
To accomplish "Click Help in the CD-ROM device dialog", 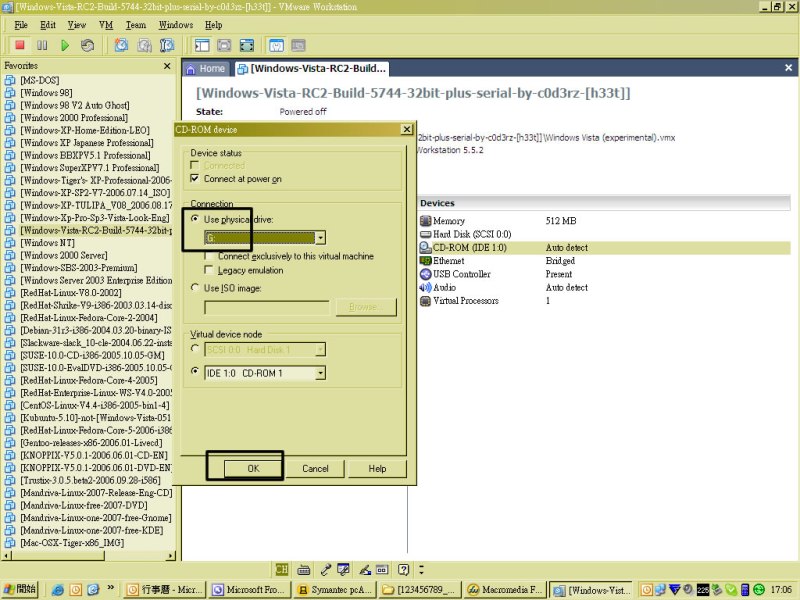I will [x=378, y=468].
